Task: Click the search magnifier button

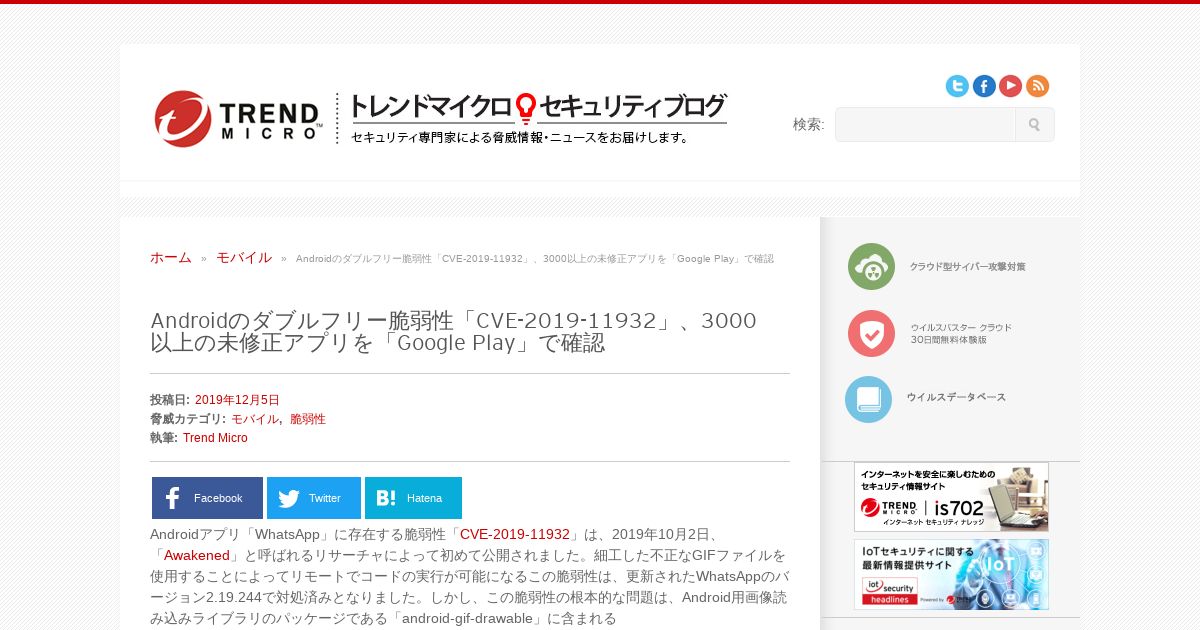Action: (x=1034, y=125)
